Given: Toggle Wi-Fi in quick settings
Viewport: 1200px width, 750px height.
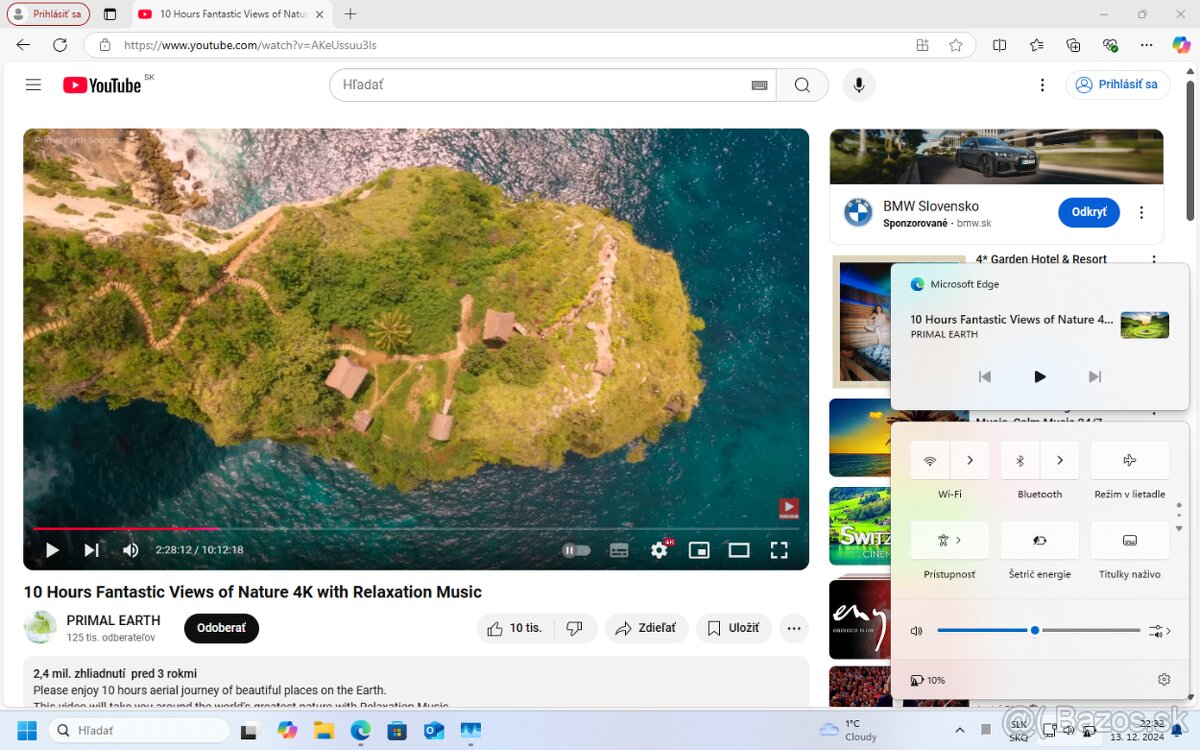Looking at the screenshot, I should pos(930,460).
